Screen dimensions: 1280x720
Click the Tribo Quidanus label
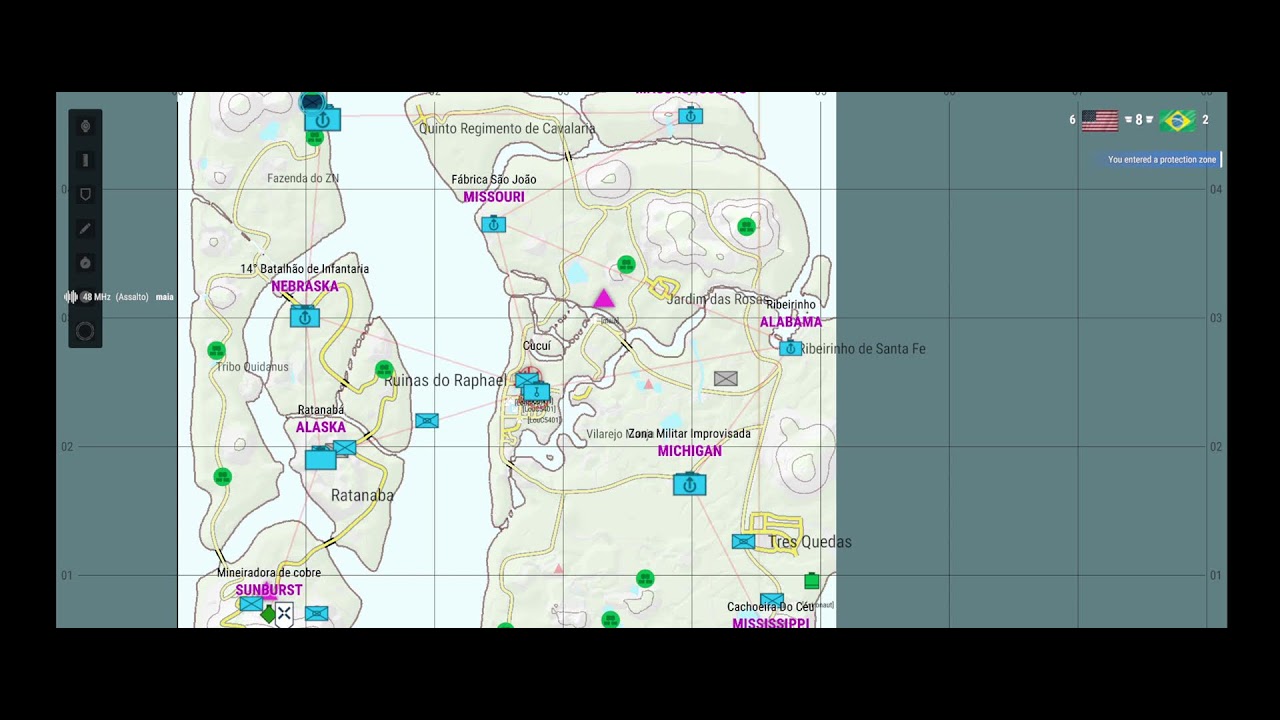tap(252, 367)
